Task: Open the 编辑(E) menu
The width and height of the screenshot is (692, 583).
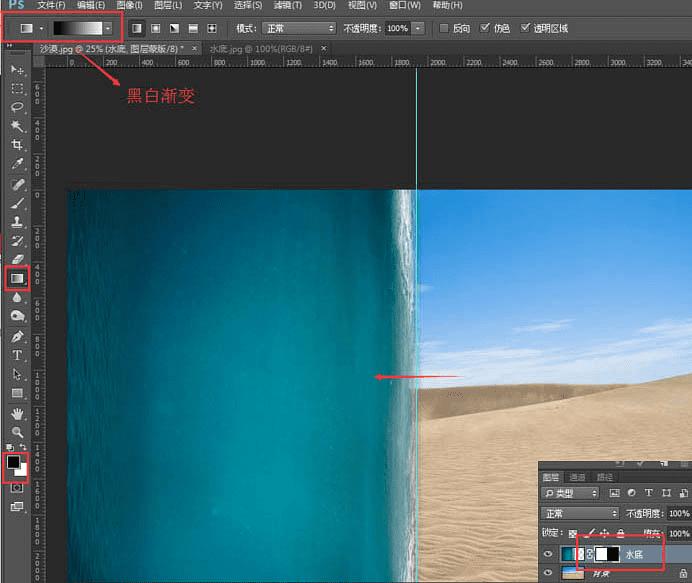Action: pos(91,5)
